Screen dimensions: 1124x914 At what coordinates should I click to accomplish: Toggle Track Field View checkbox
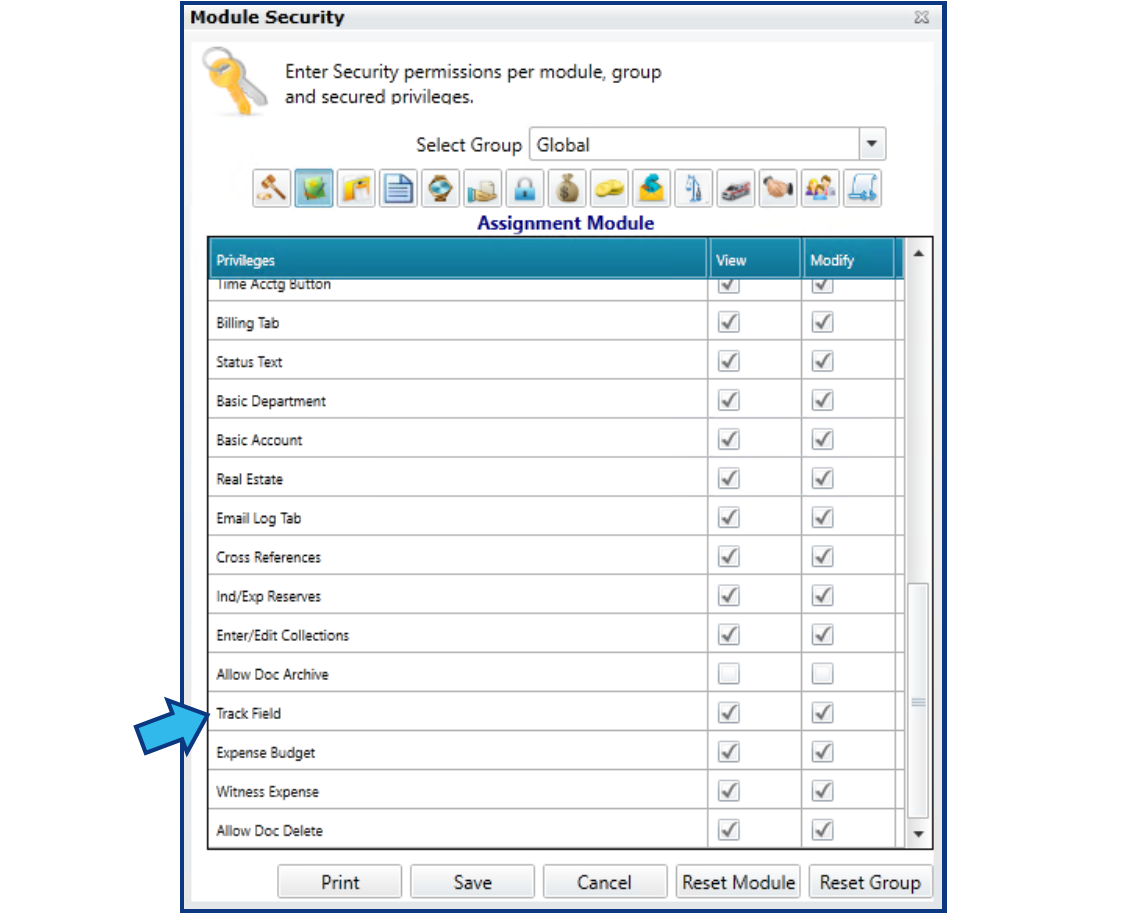pos(729,713)
